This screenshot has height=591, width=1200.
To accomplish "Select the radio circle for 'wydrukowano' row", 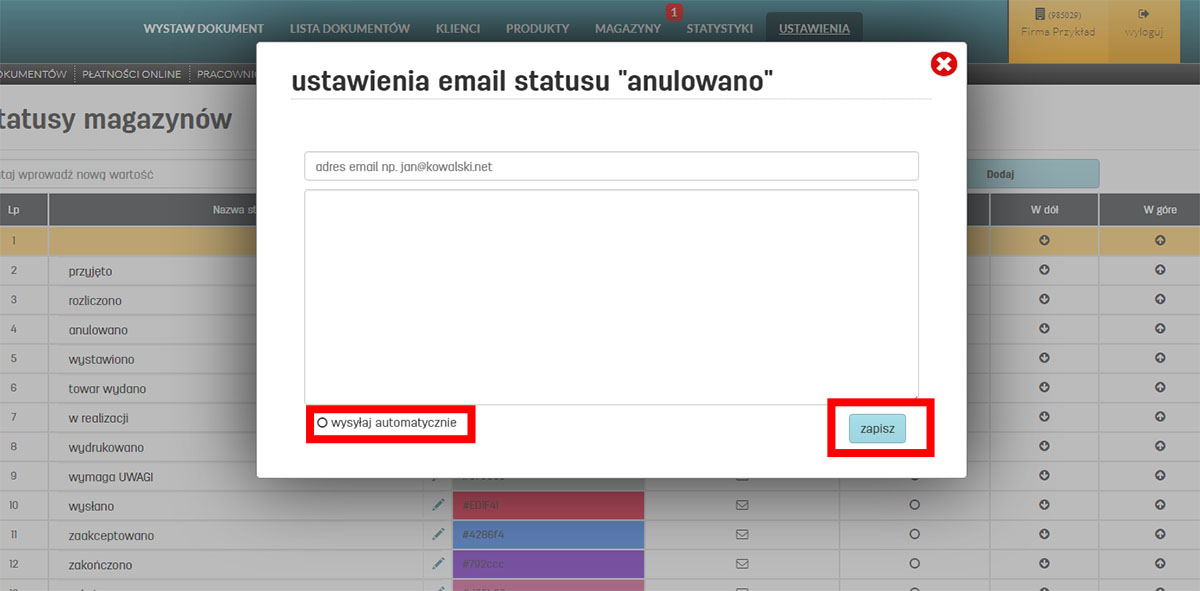I will coord(914,446).
